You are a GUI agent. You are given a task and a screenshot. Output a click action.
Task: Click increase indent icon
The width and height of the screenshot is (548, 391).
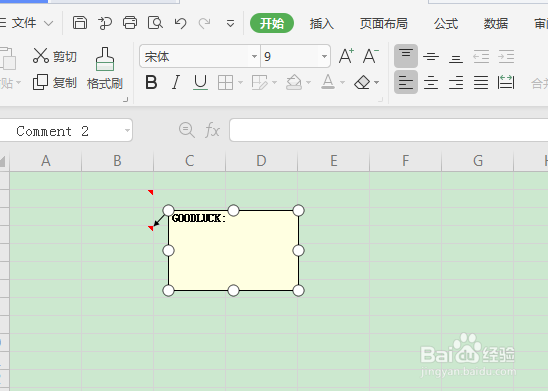[506, 56]
